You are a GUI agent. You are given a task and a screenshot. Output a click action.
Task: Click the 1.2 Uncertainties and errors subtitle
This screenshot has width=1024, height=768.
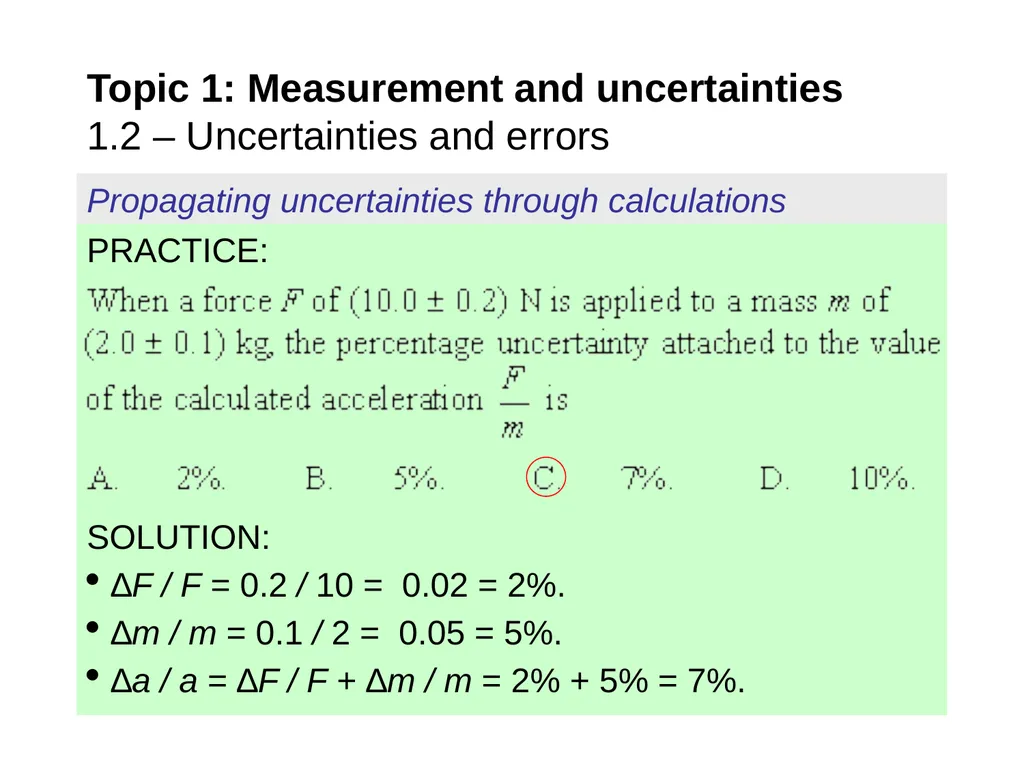click(x=348, y=136)
